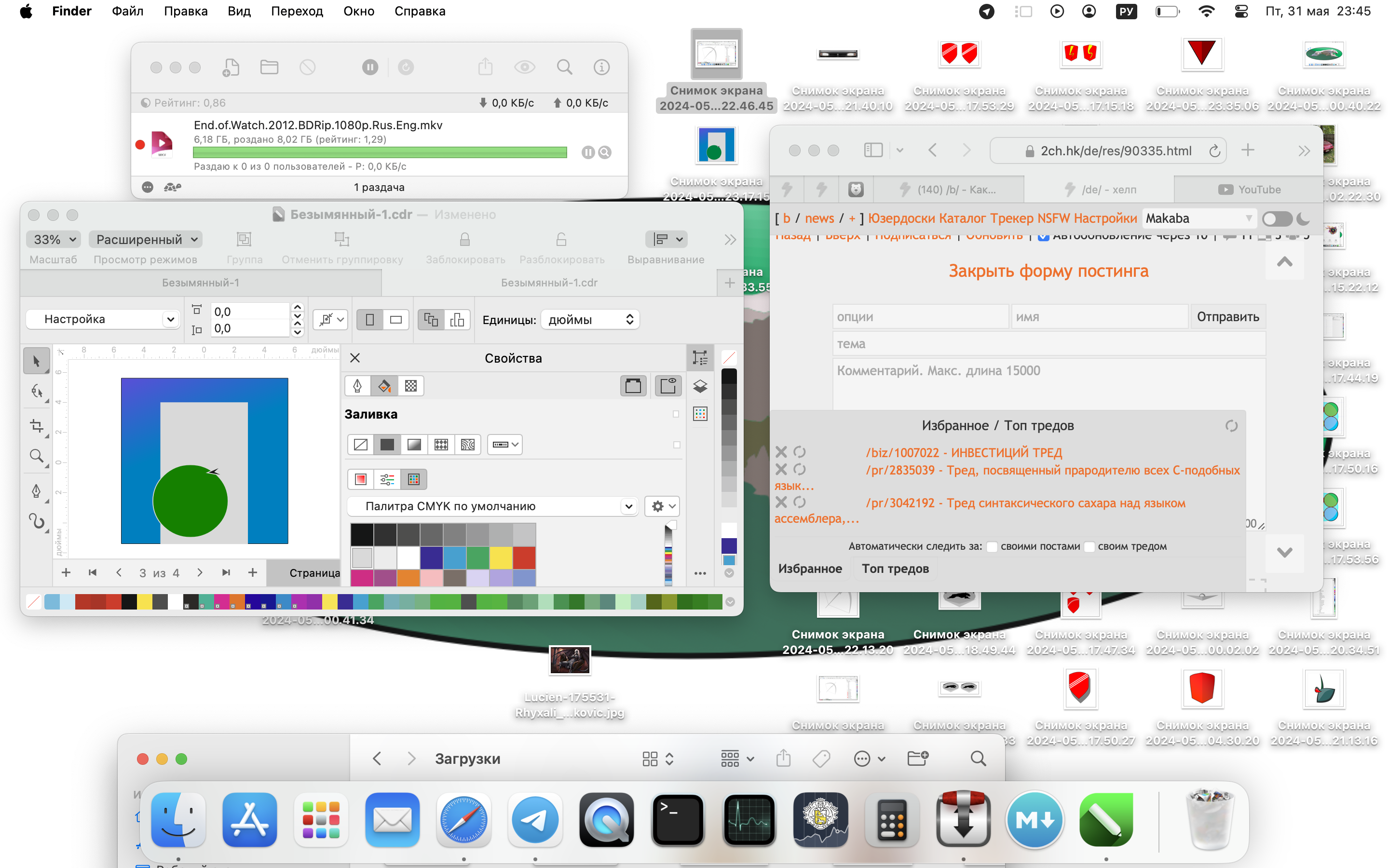Click the тема input field
The image size is (1389, 868).
click(1048, 344)
